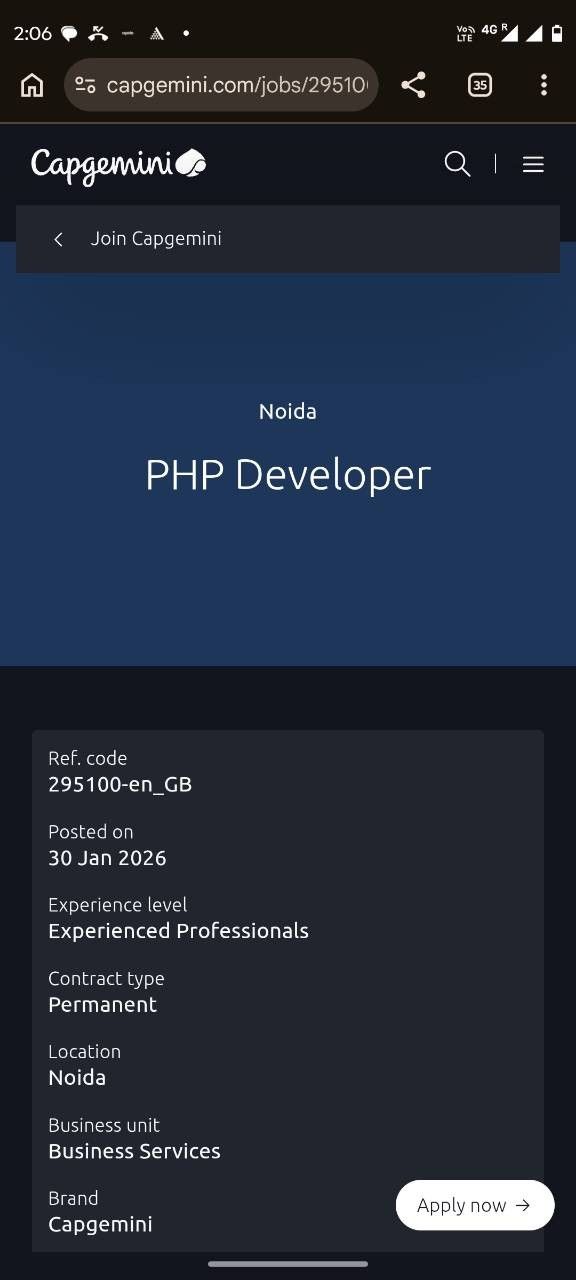The width and height of the screenshot is (576, 1280).
Task: Tap the browser home icon
Action: [32, 85]
